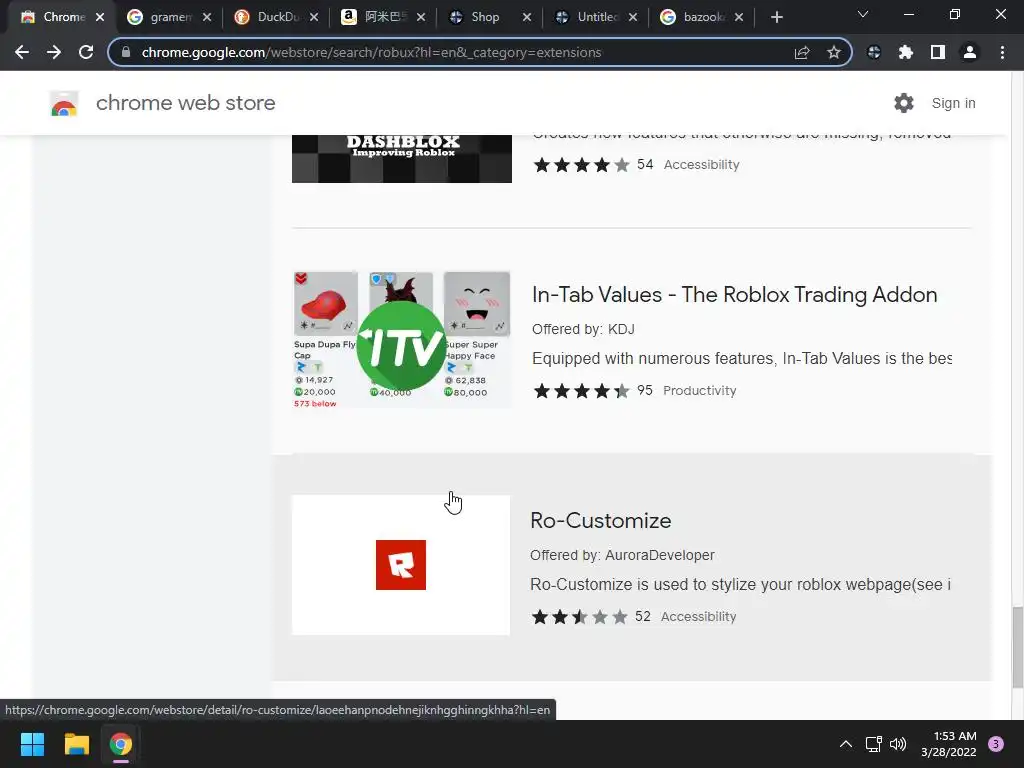Viewport: 1024px width, 768px height.
Task: Toggle the Chrome side panel
Action: pyautogui.click(x=938, y=52)
